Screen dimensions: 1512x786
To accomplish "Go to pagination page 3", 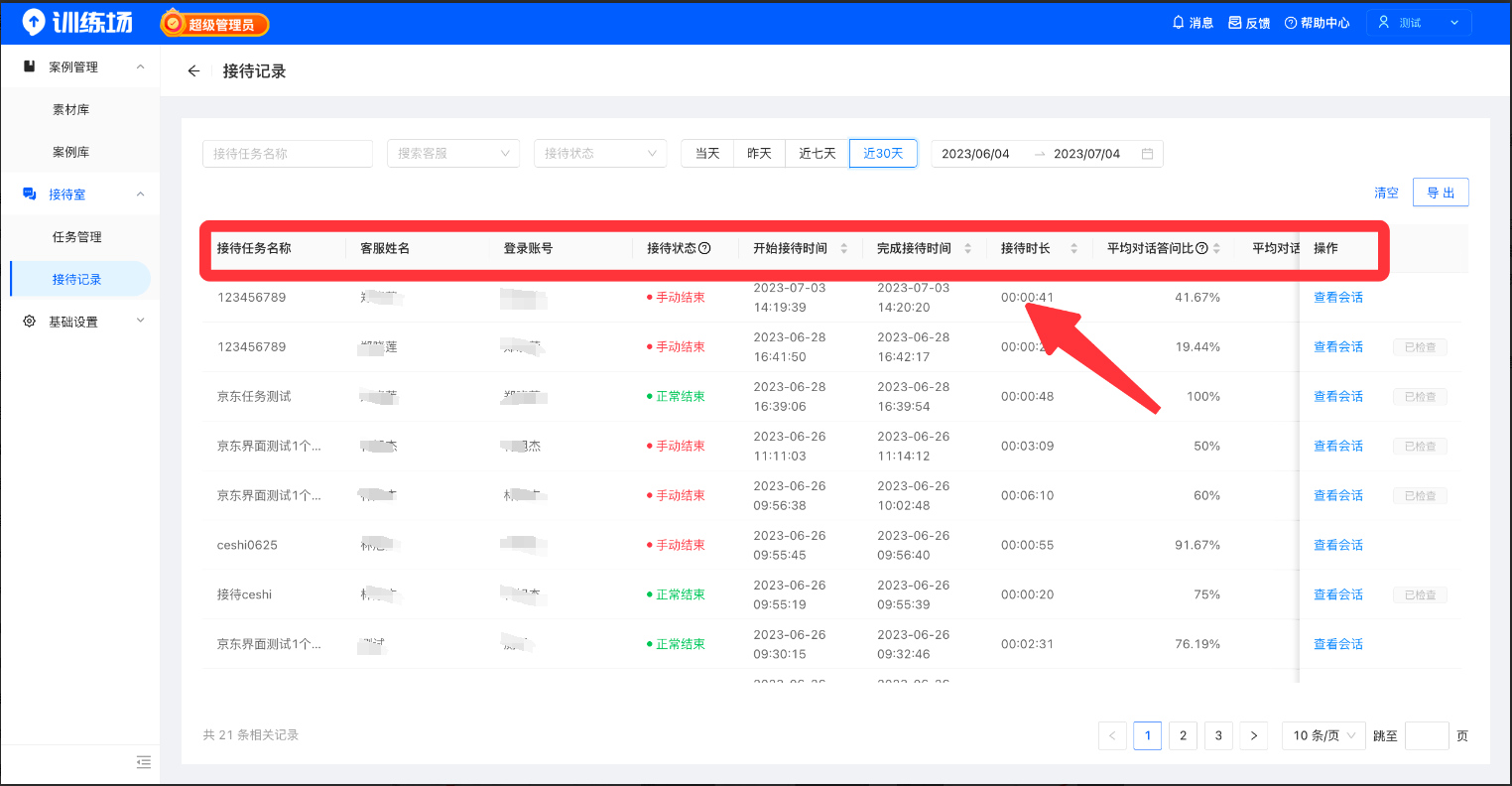I will (1218, 735).
